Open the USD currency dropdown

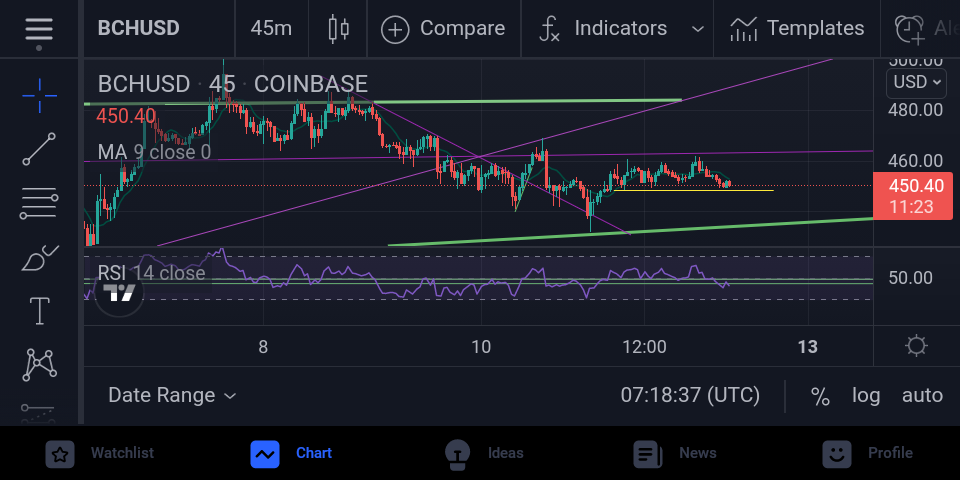coord(916,82)
